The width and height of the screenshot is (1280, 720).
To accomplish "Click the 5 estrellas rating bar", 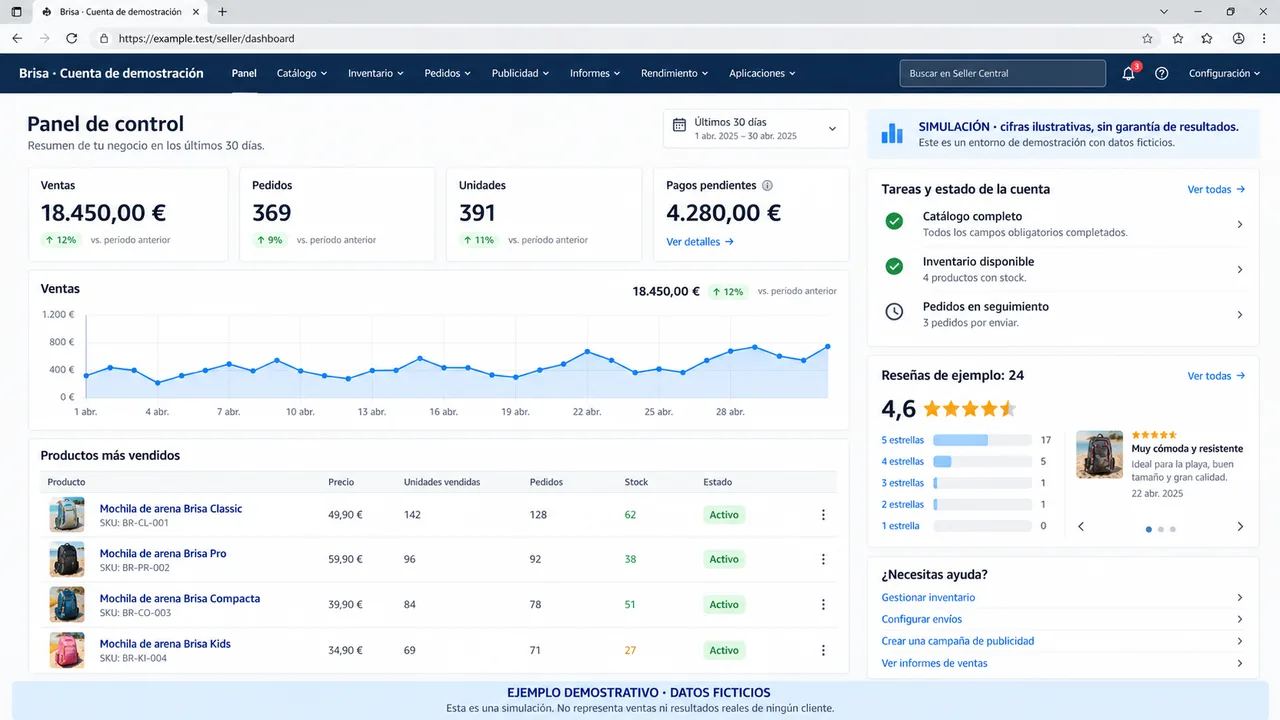I will click(x=982, y=440).
